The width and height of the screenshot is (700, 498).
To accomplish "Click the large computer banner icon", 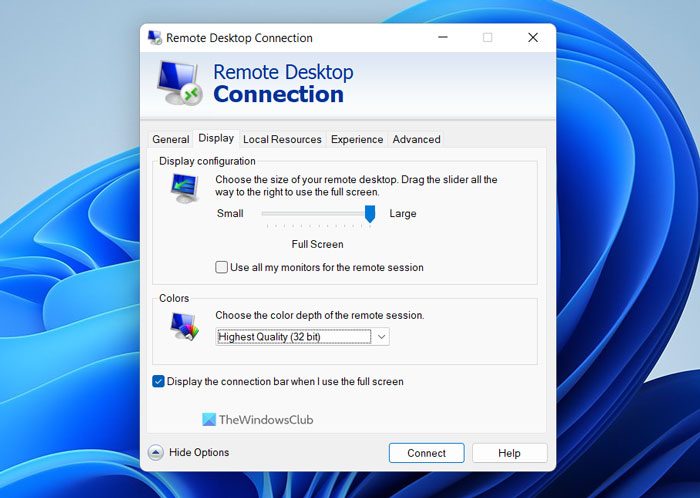I will pyautogui.click(x=180, y=83).
